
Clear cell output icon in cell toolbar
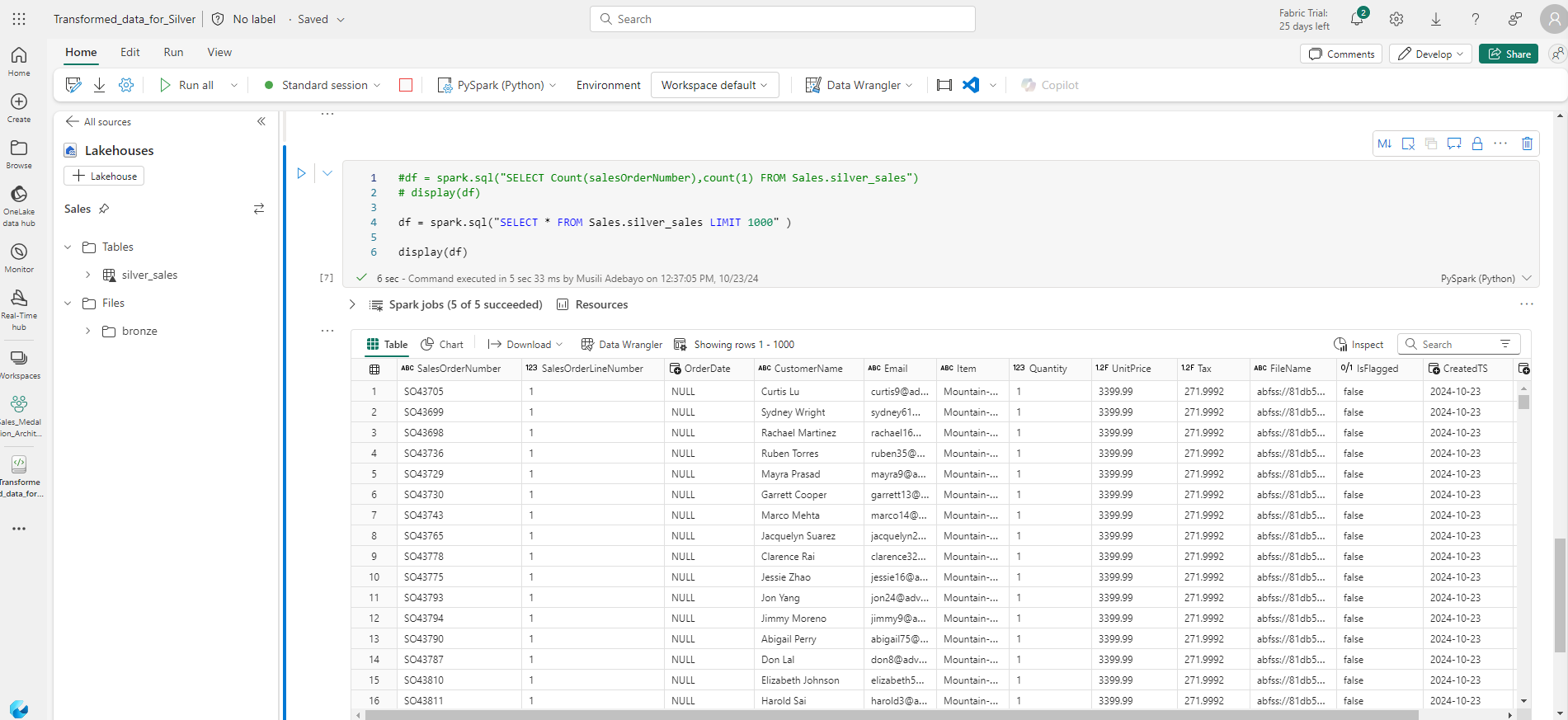tap(1408, 144)
